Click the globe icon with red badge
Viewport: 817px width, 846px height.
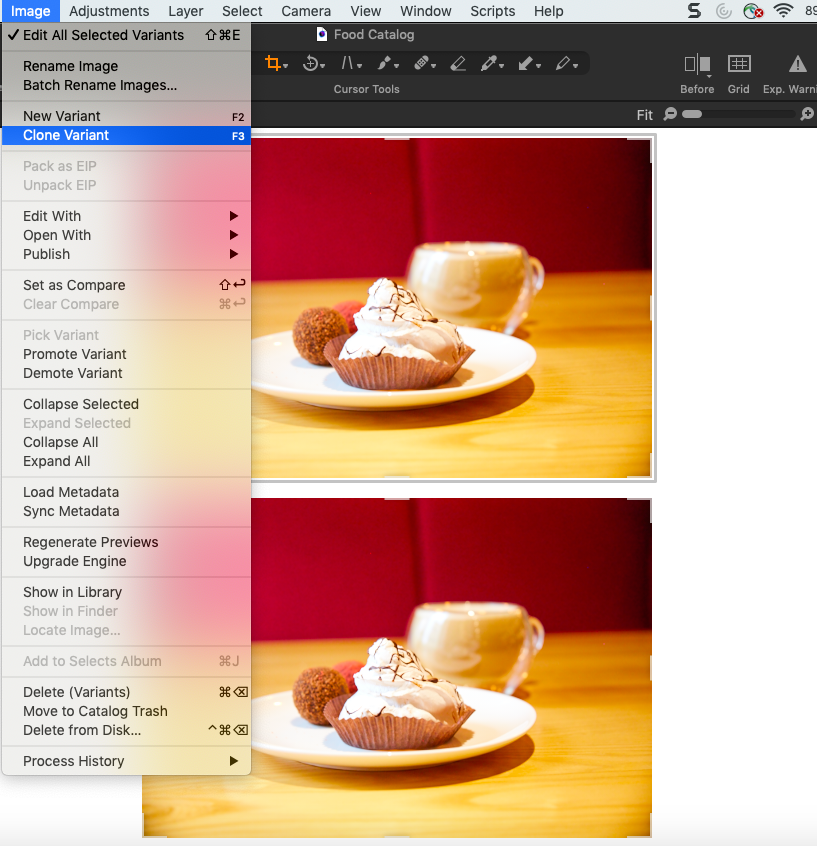[752, 10]
